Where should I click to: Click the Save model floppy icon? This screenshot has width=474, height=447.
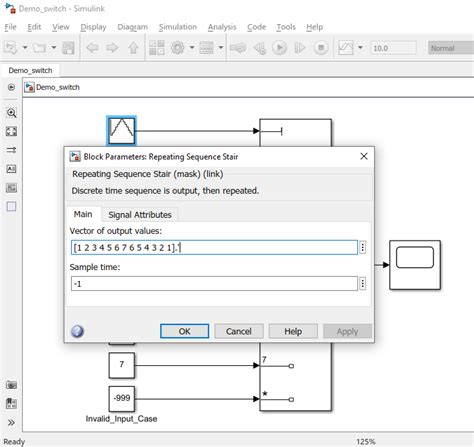[x=68, y=48]
